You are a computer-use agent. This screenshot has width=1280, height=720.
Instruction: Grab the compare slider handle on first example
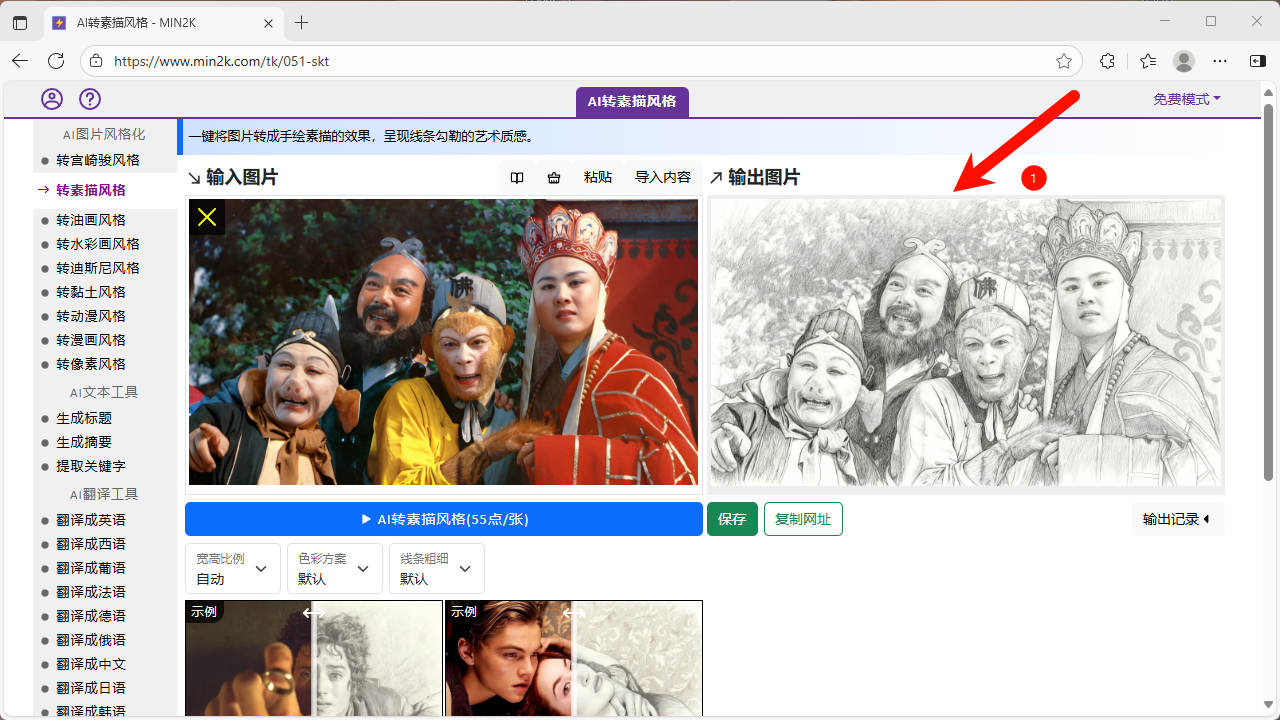314,613
